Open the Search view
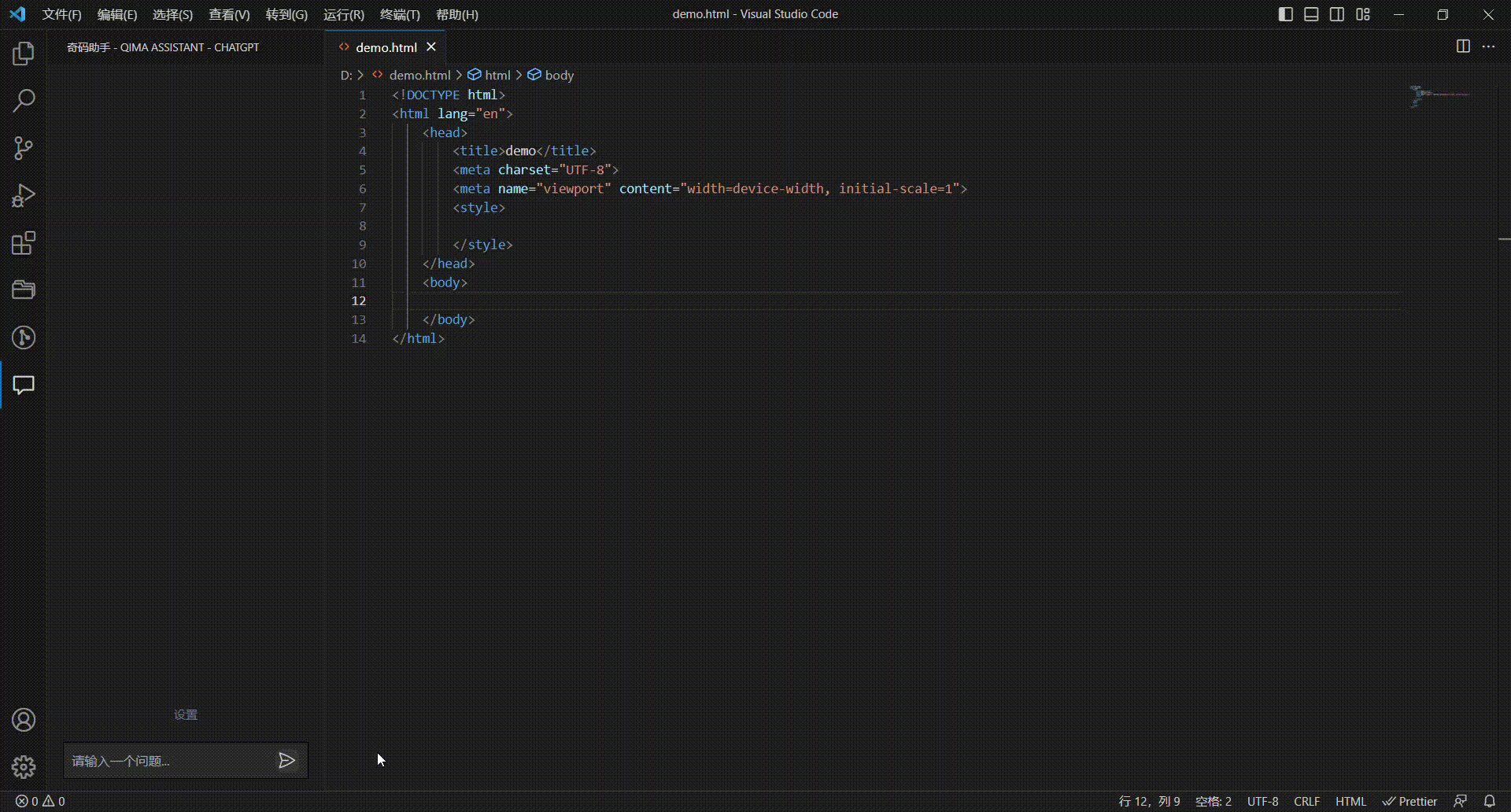 pos(24,101)
